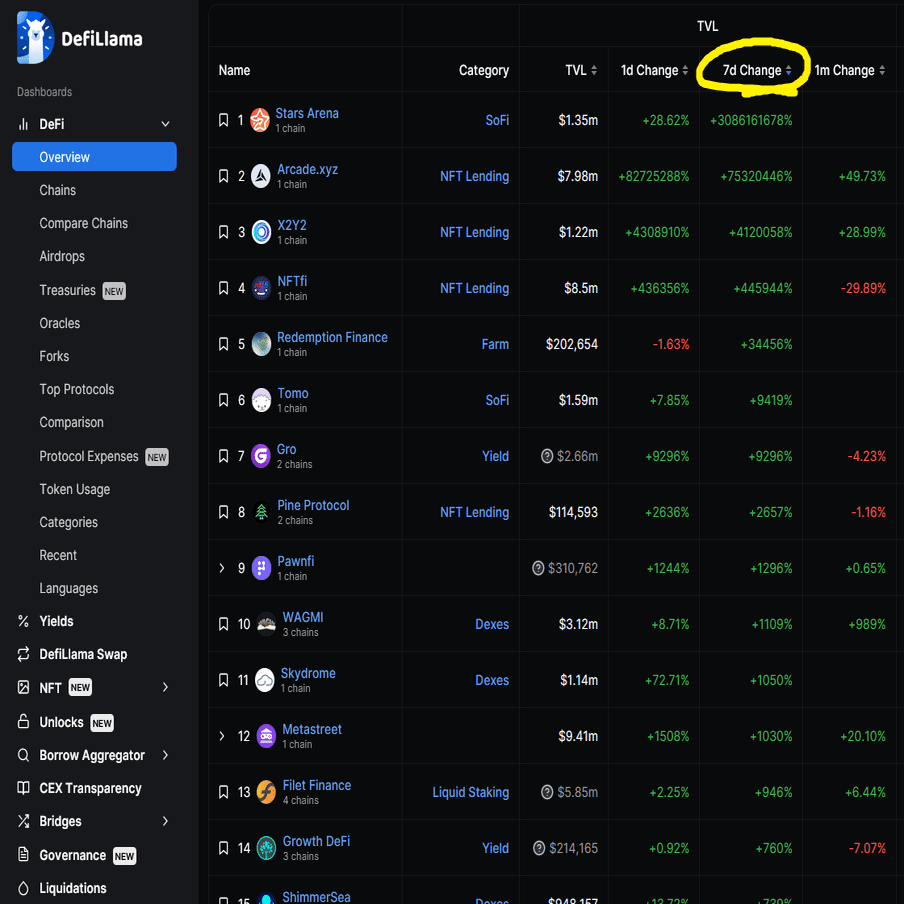Select Overview in the sidebar

(x=94, y=156)
